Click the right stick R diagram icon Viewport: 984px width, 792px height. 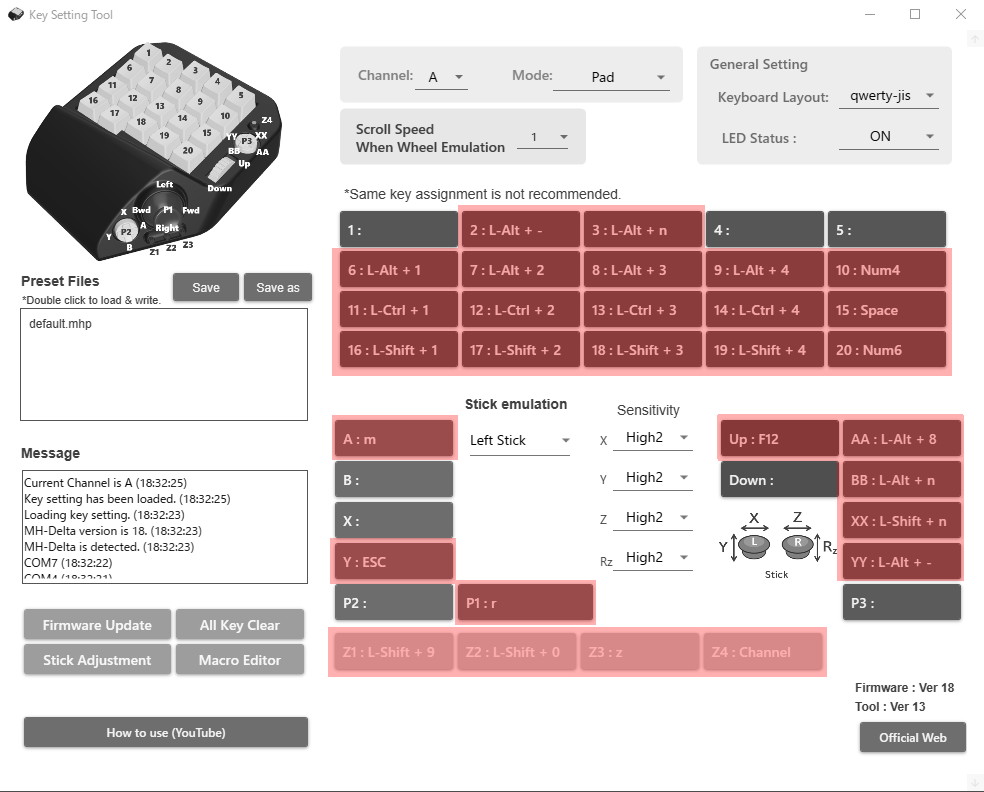click(x=798, y=545)
